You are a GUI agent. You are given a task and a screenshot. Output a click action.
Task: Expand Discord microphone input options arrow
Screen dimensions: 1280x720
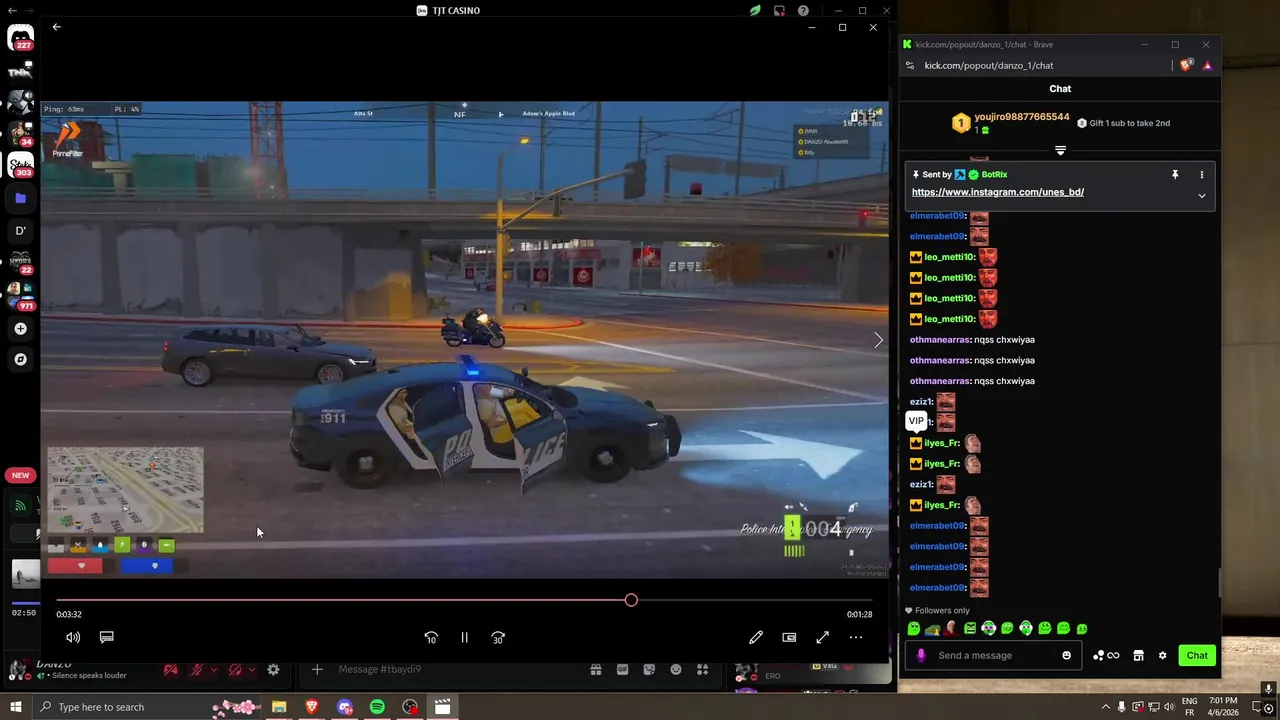click(214, 670)
